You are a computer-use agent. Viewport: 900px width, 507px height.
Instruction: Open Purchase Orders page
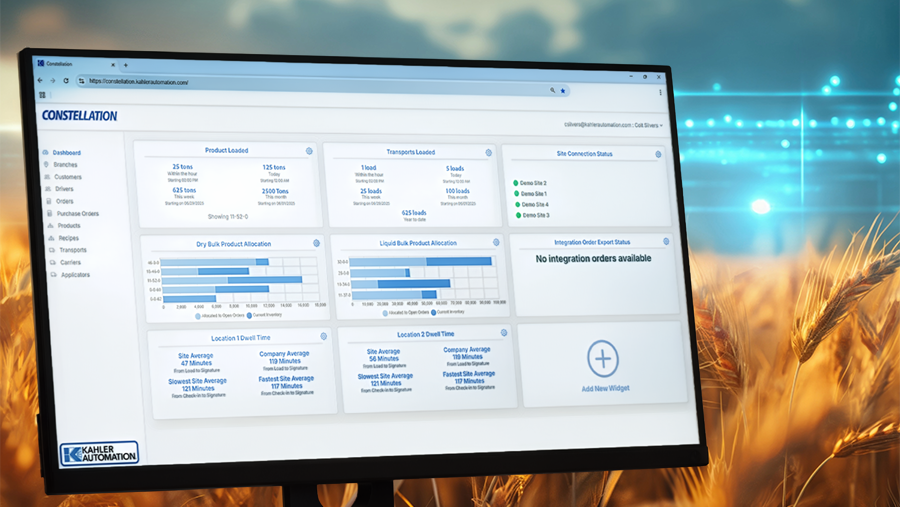(x=73, y=214)
